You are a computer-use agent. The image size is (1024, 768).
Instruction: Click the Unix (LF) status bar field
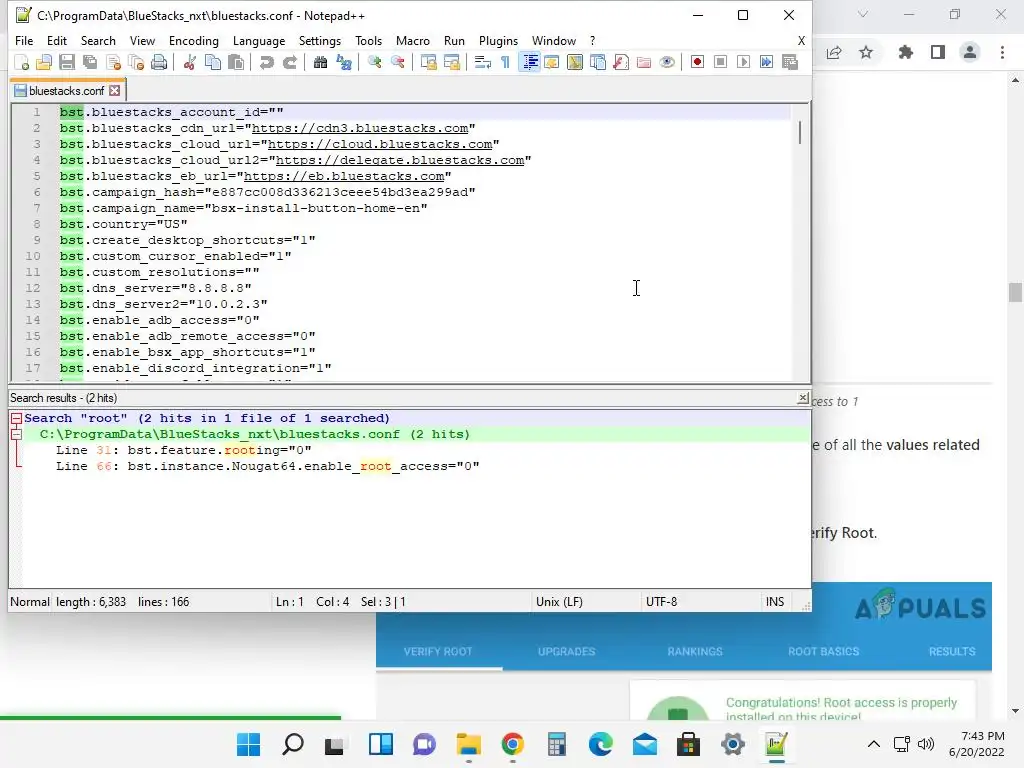(x=559, y=601)
